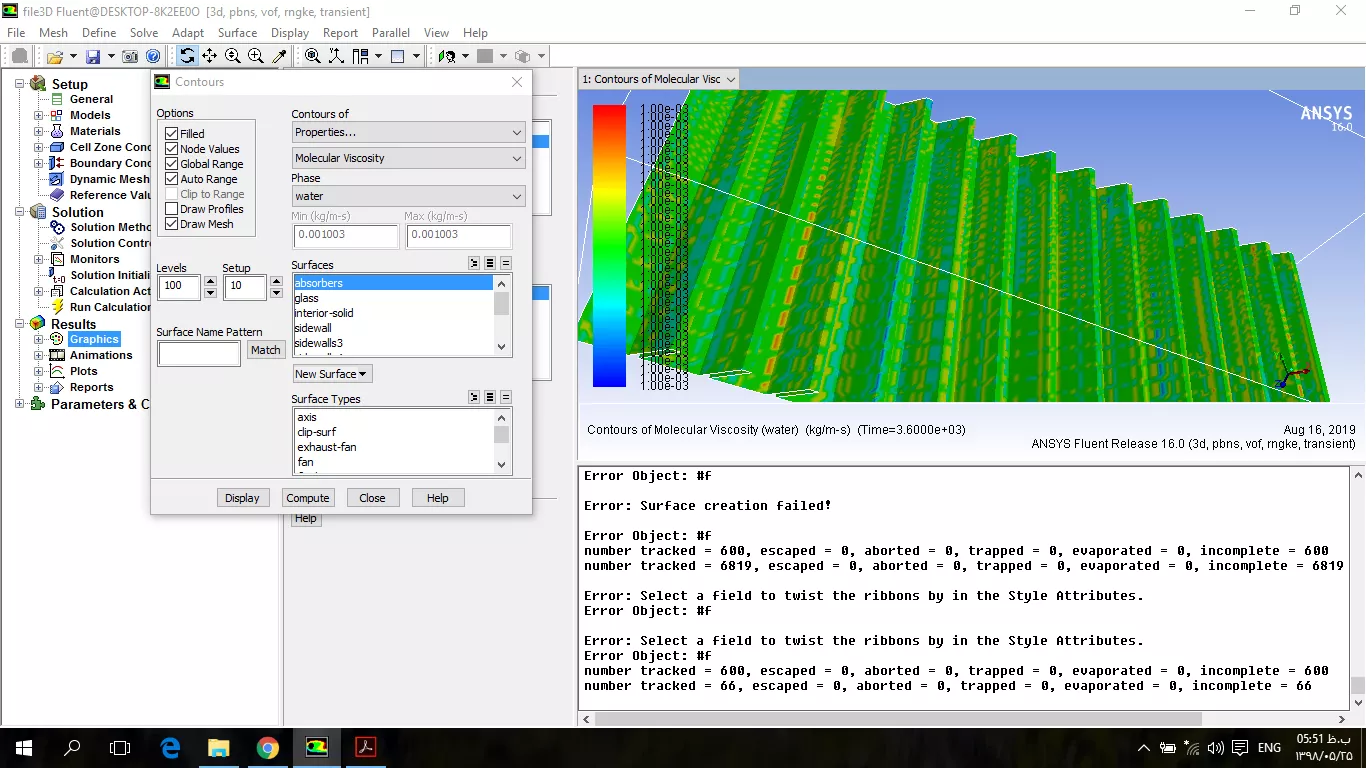Click Close button in Contours dialog

pos(372,498)
